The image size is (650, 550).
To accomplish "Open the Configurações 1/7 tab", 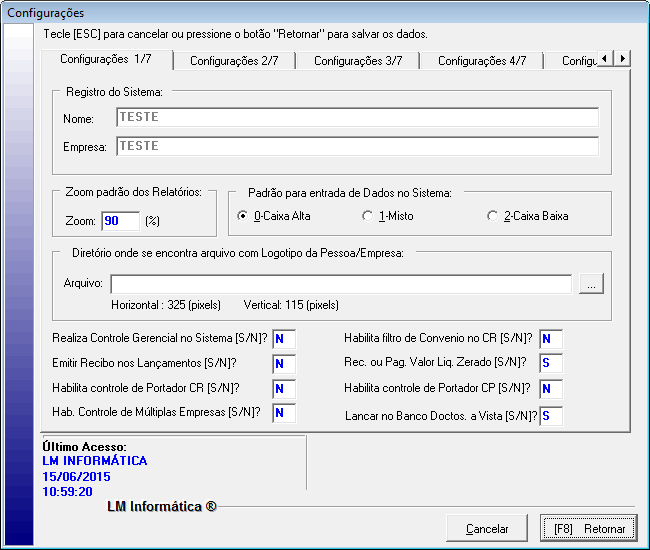I will [x=106, y=60].
